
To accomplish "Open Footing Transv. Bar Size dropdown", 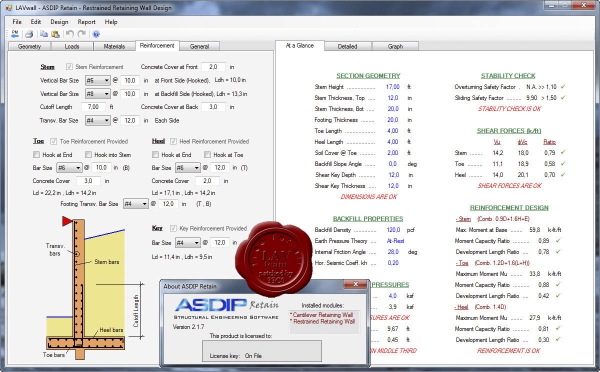I will click(135, 204).
